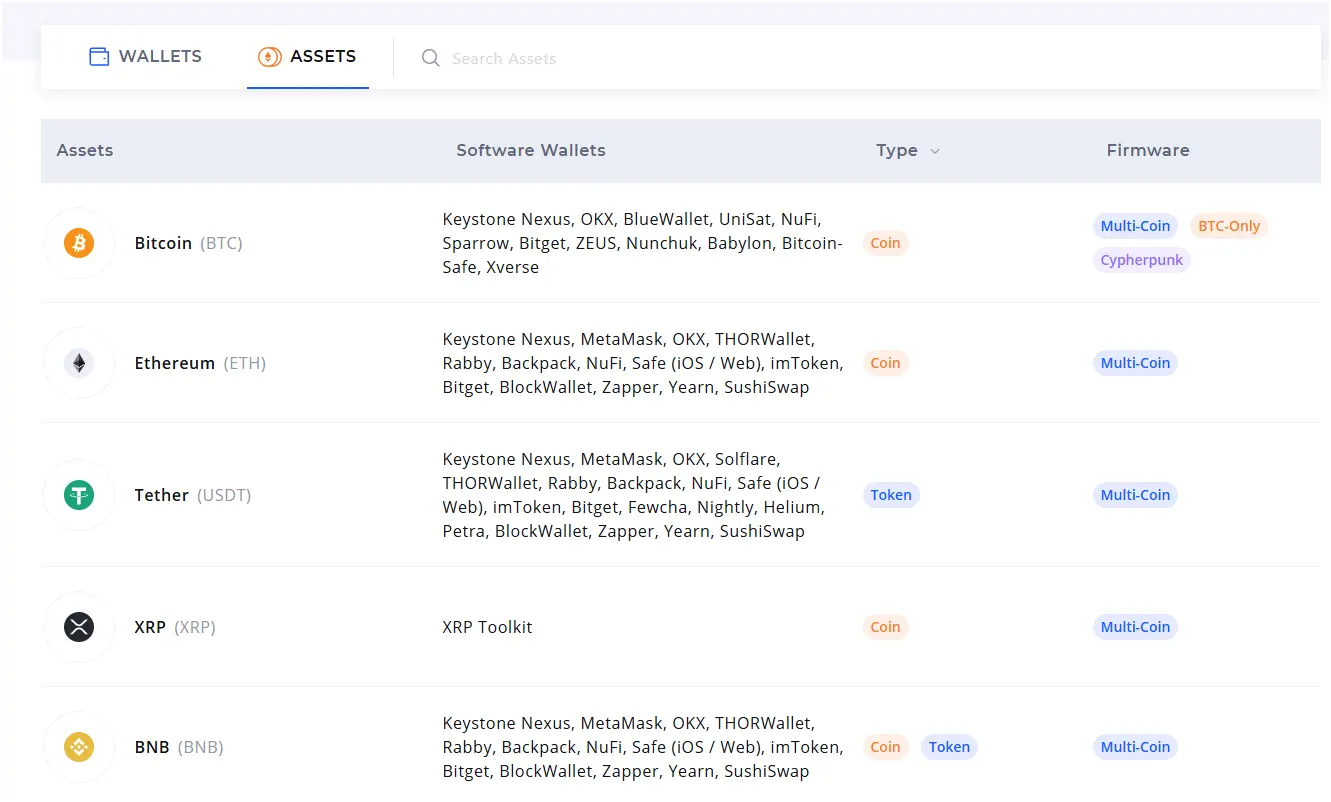Click the magnifier search icon

[431, 58]
